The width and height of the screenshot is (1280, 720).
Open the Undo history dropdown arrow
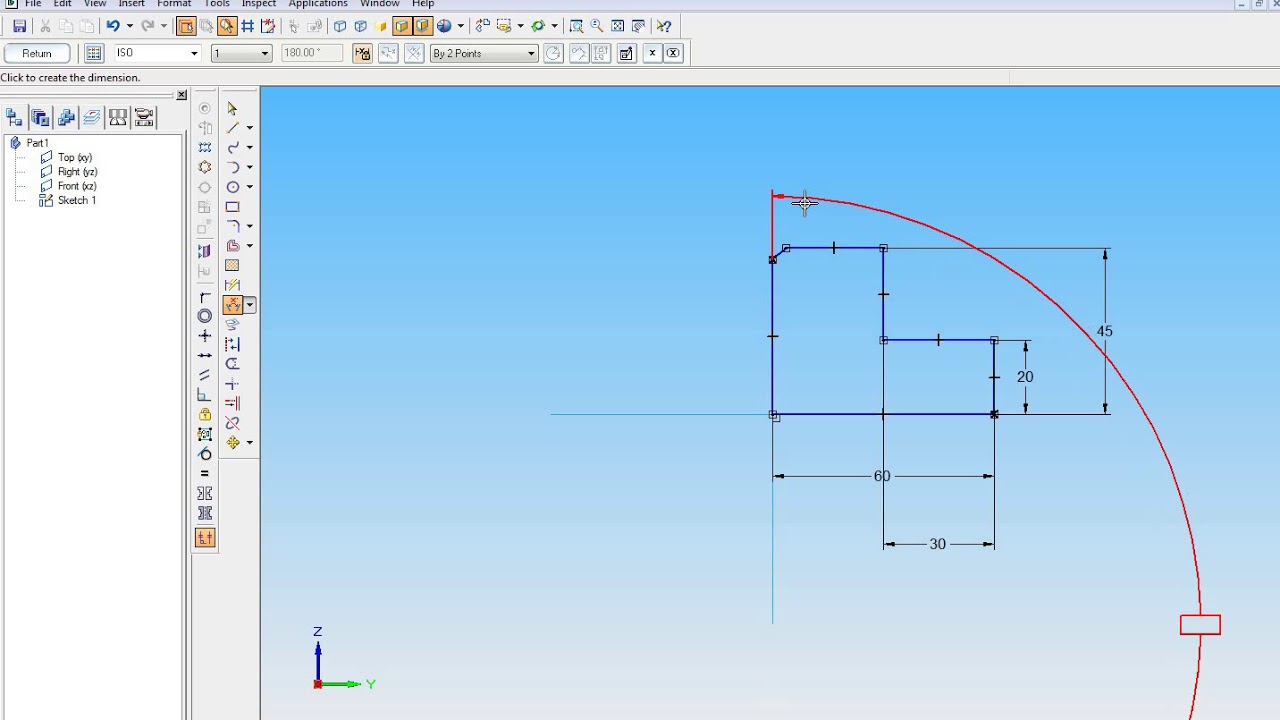pos(129,26)
